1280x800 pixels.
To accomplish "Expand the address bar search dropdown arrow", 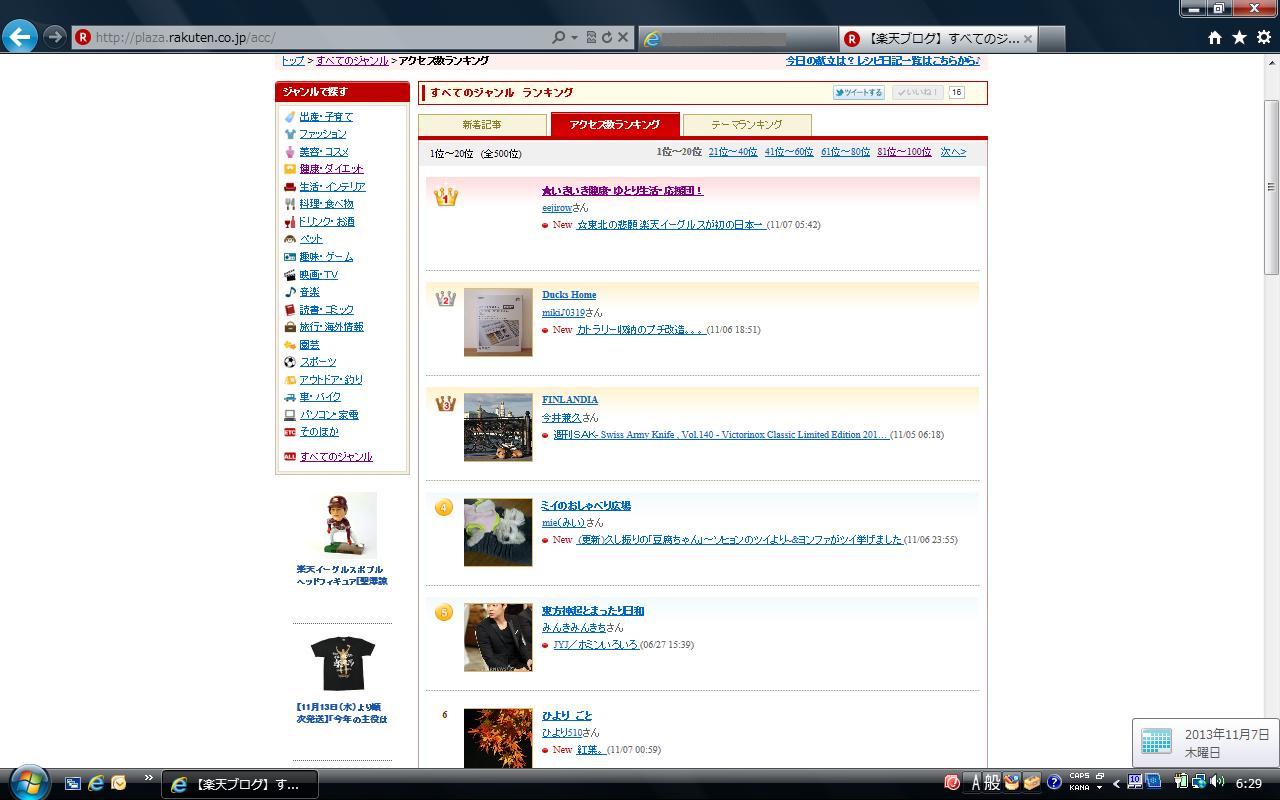I will click(574, 37).
